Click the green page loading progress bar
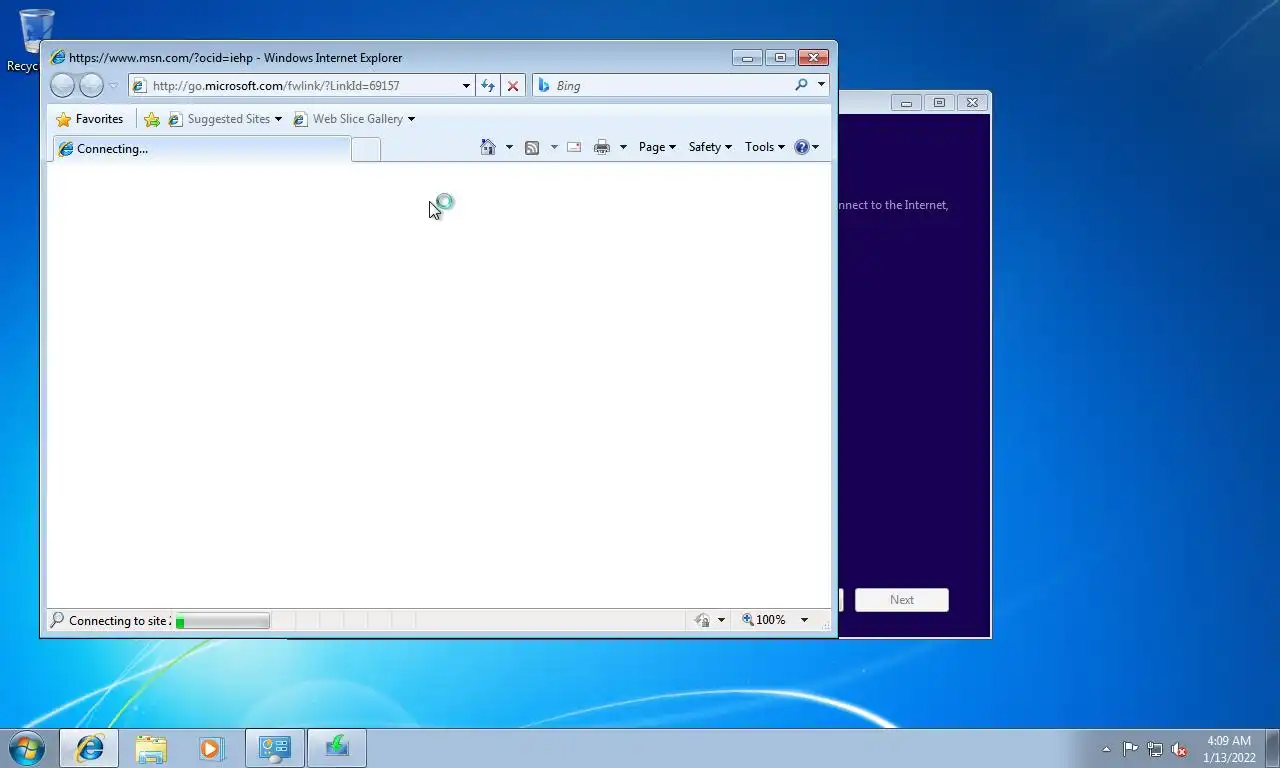 point(222,621)
